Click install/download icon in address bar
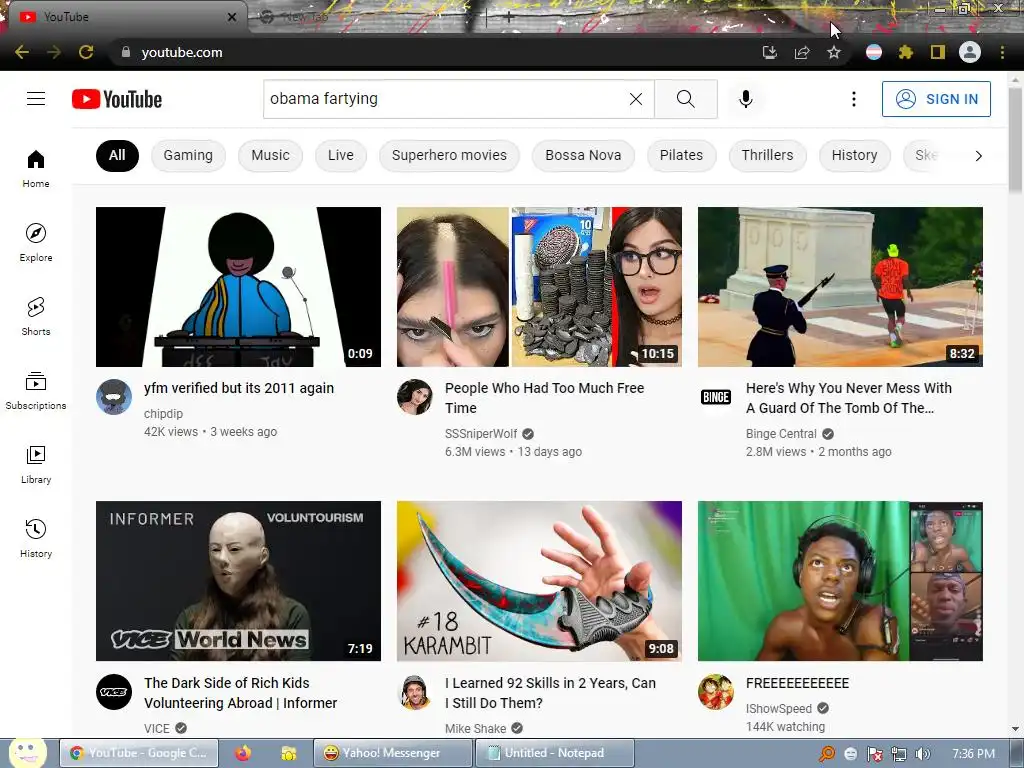This screenshot has width=1024, height=768. [x=770, y=52]
